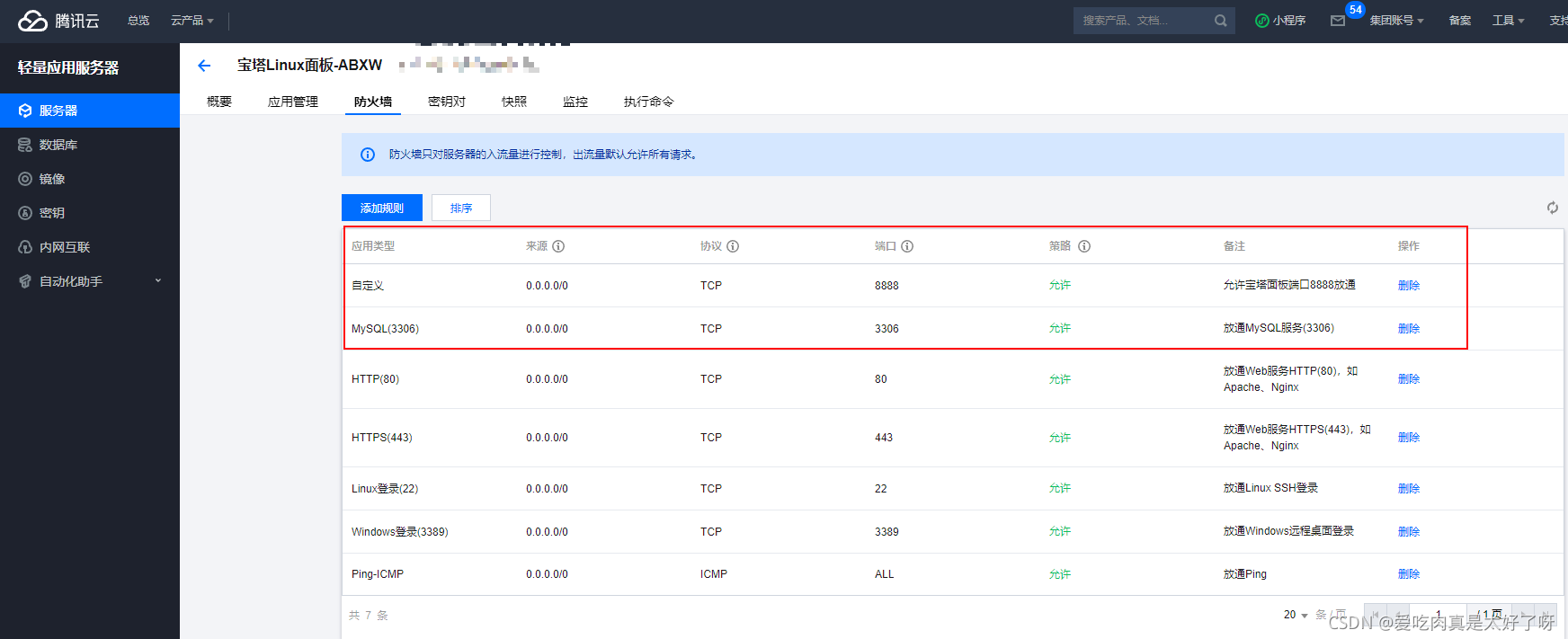
Task: Click the info icon next to 协议 header
Action: pyautogui.click(x=733, y=246)
